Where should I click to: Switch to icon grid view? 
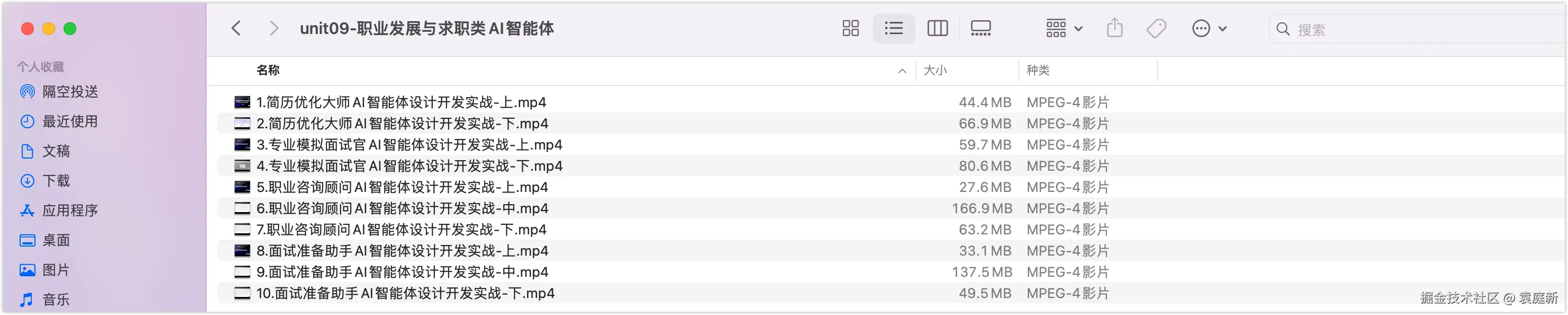pyautogui.click(x=850, y=28)
